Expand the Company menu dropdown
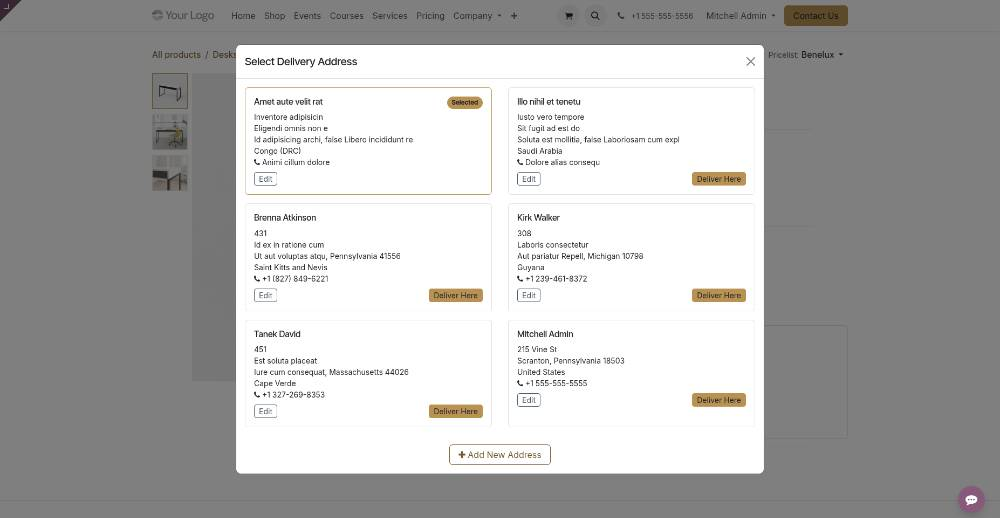1000x518 pixels. [477, 16]
